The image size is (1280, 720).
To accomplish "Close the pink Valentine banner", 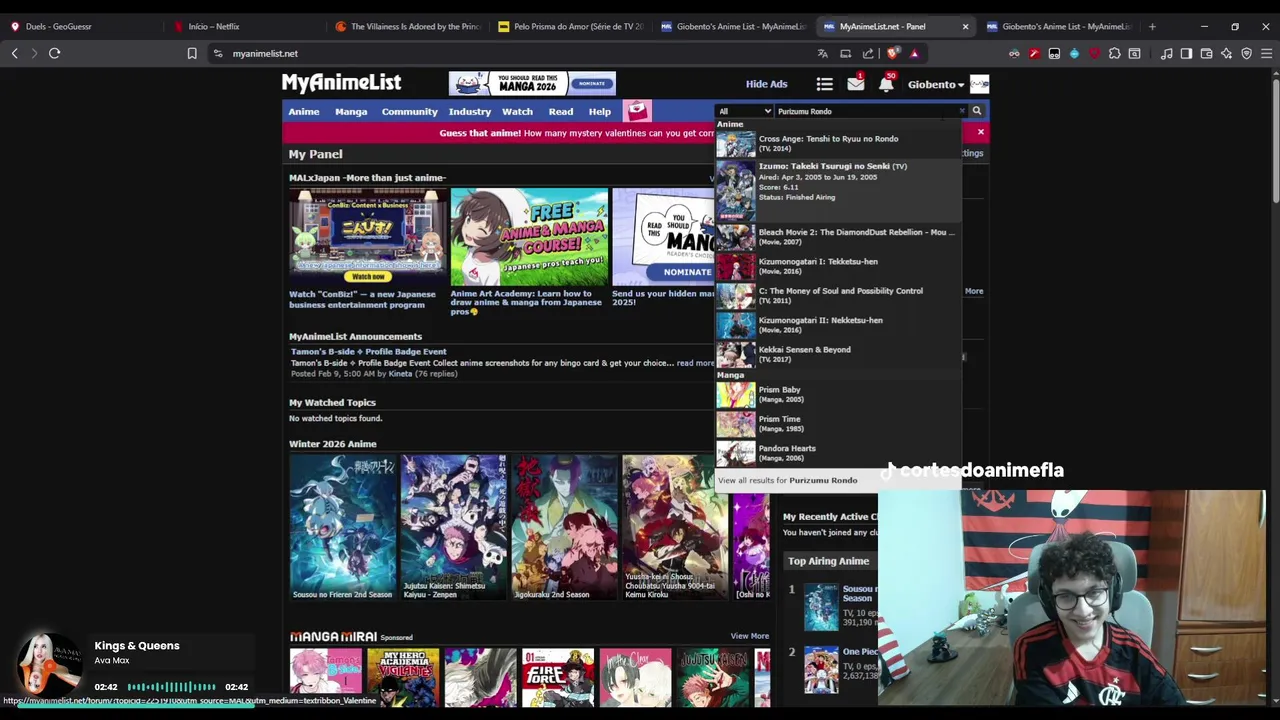I will point(980,132).
